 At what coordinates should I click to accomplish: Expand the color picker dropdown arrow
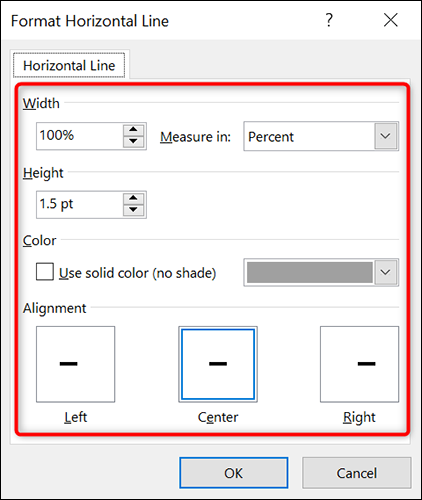[386, 272]
